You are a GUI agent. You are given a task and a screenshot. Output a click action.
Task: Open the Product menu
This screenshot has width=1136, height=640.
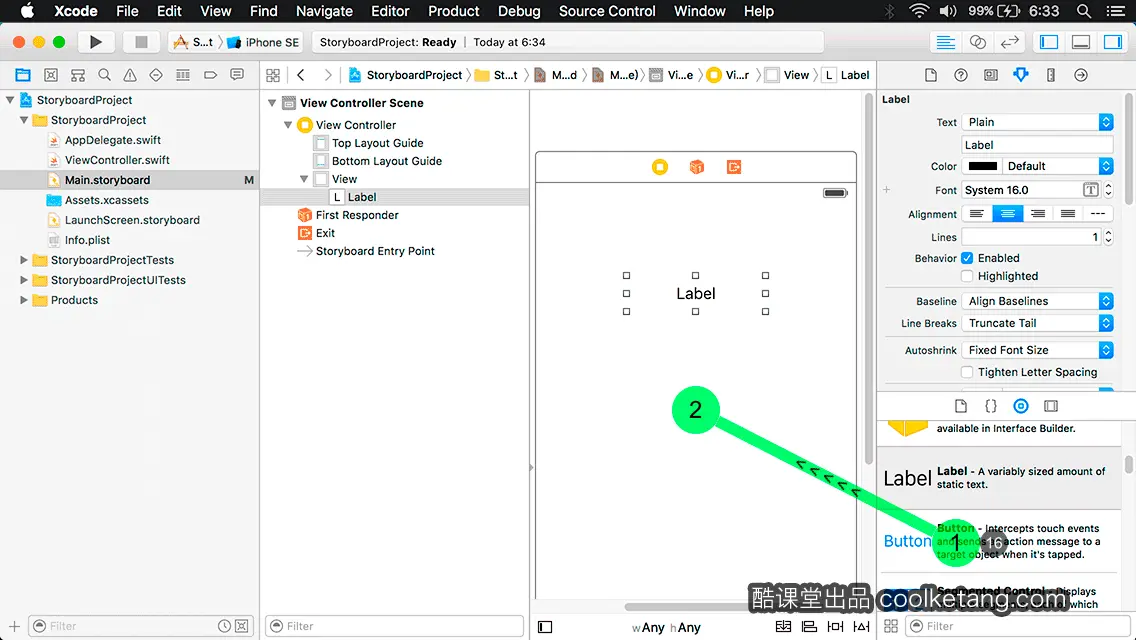pyautogui.click(x=454, y=11)
